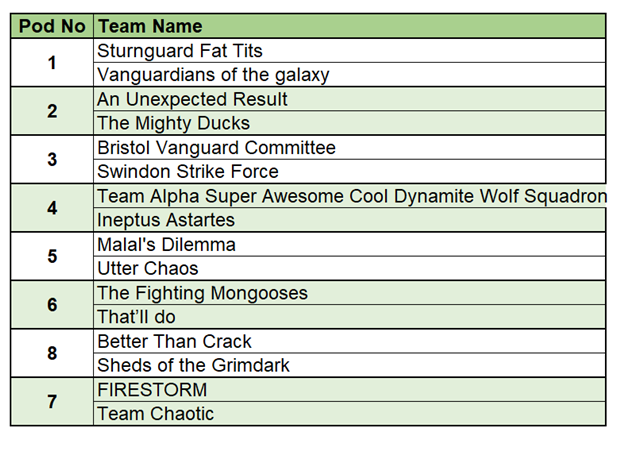The width and height of the screenshot is (626, 450).
Task: Select the Utter Chaos team cell
Action: coord(148,269)
